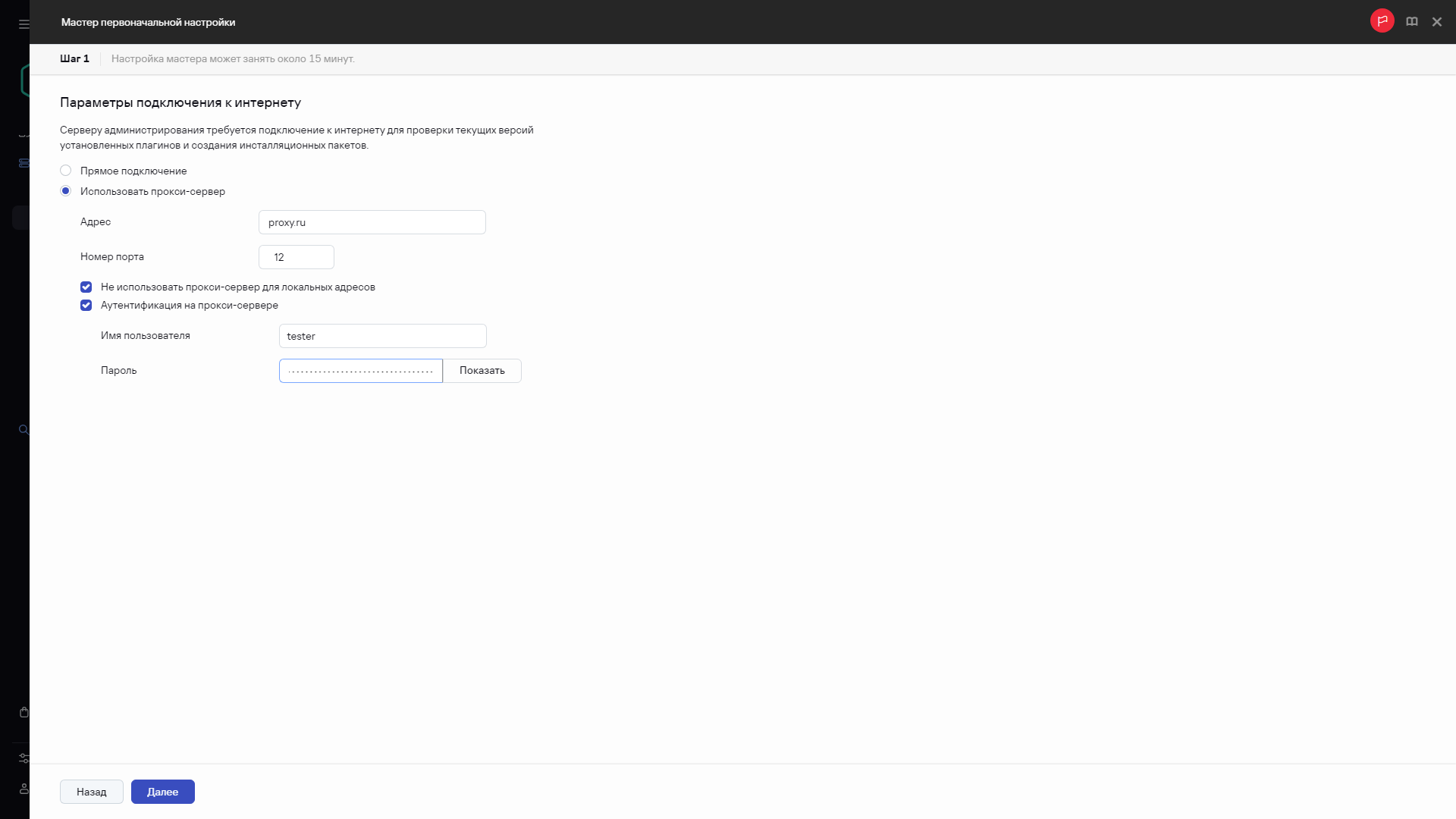The image size is (1456, 819).
Task: Close the initial setup wizard
Action: pyautogui.click(x=1436, y=22)
